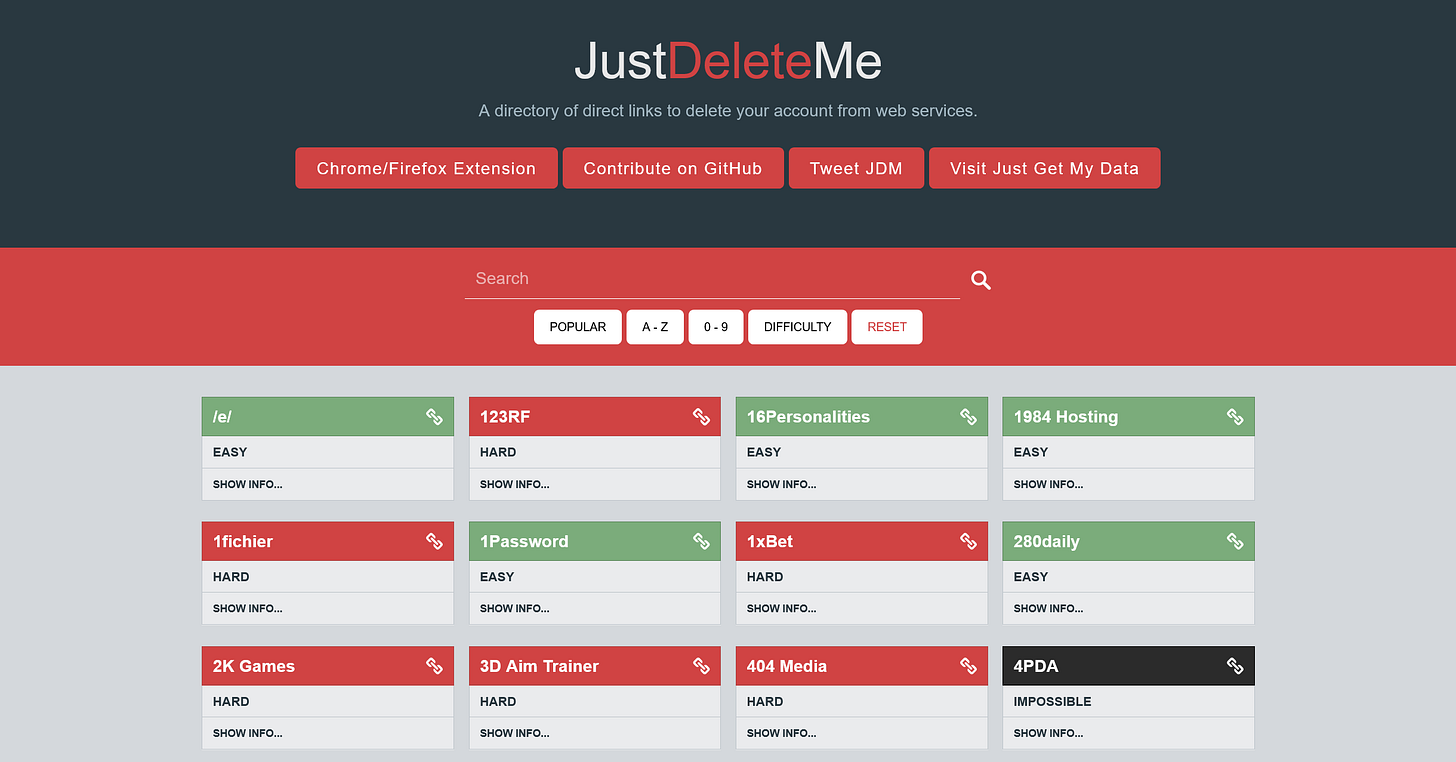Screen dimensions: 1456x762
Task: Open Chrome/Firefox Extension button
Action: coord(426,168)
